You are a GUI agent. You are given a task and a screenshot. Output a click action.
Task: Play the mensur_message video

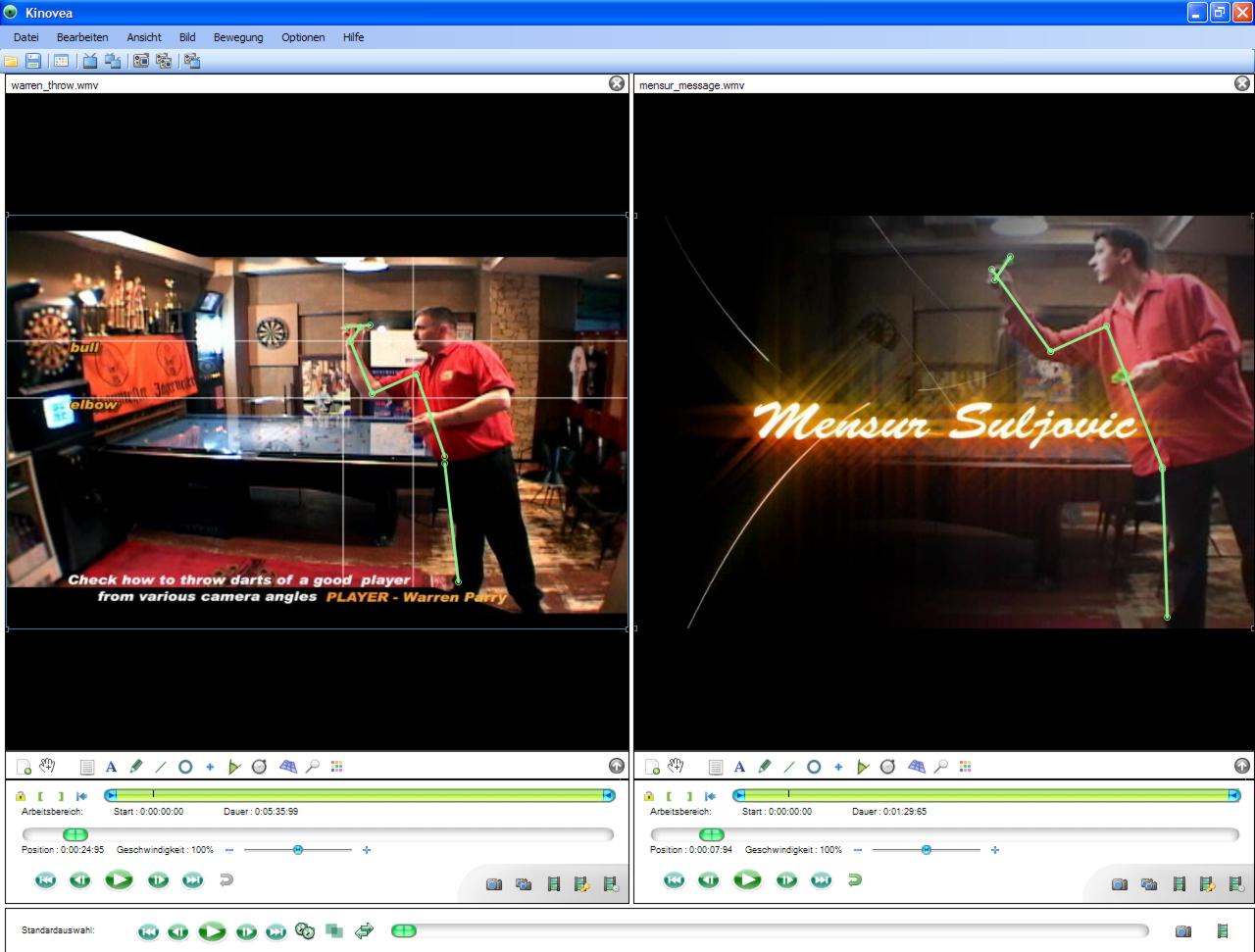click(747, 880)
